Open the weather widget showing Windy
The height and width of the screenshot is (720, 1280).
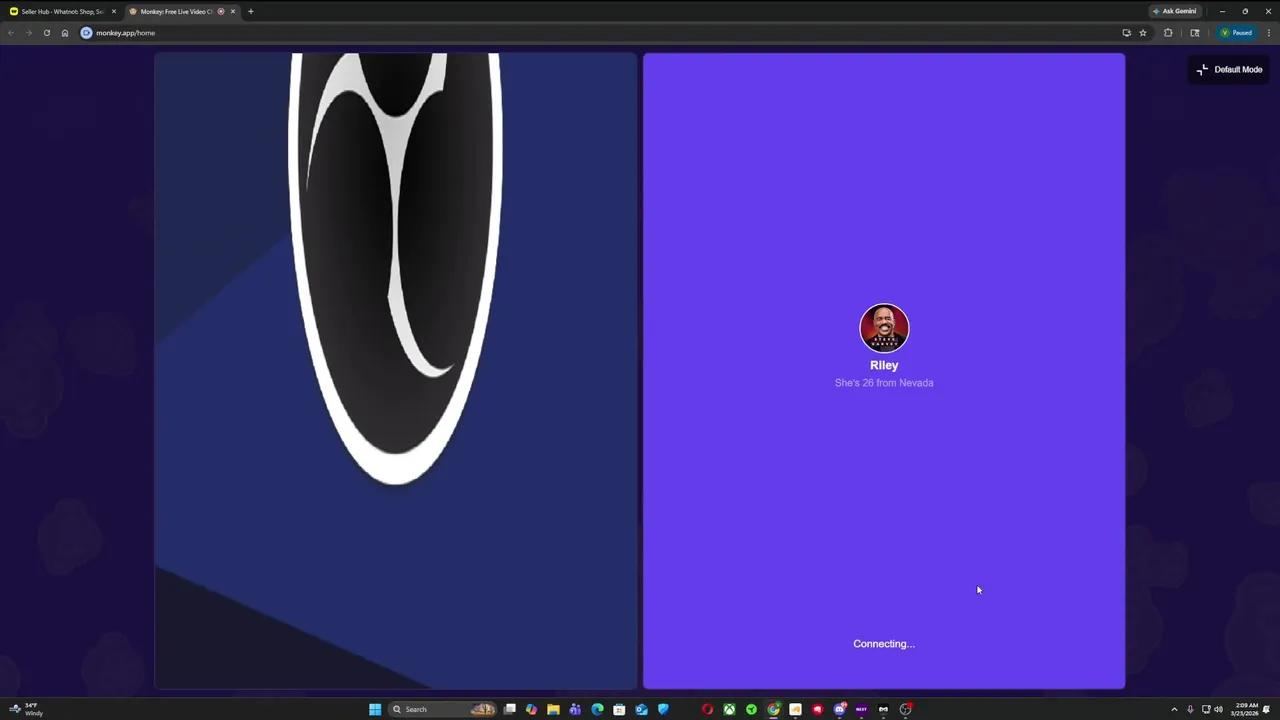pos(26,709)
